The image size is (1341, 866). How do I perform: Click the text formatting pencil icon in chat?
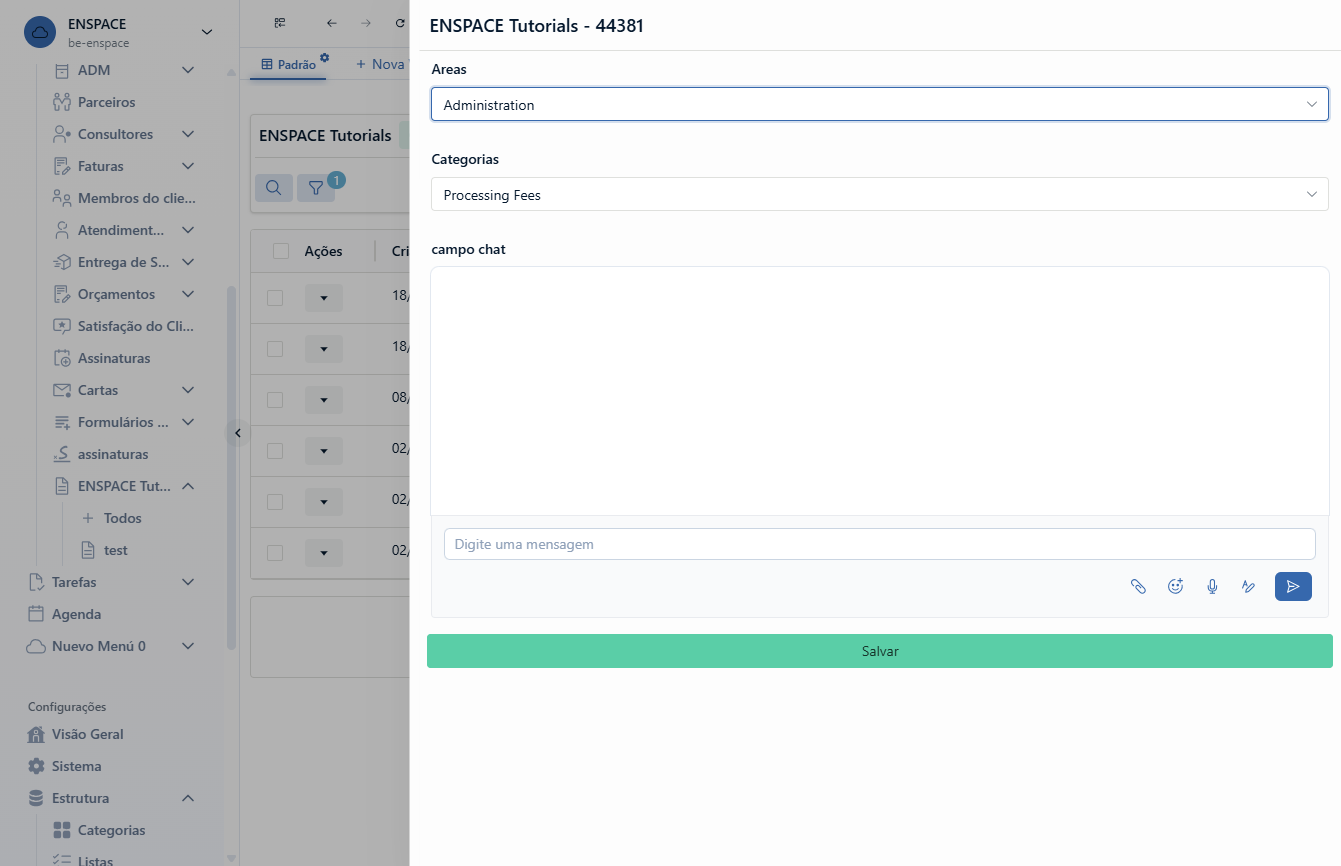point(1248,587)
